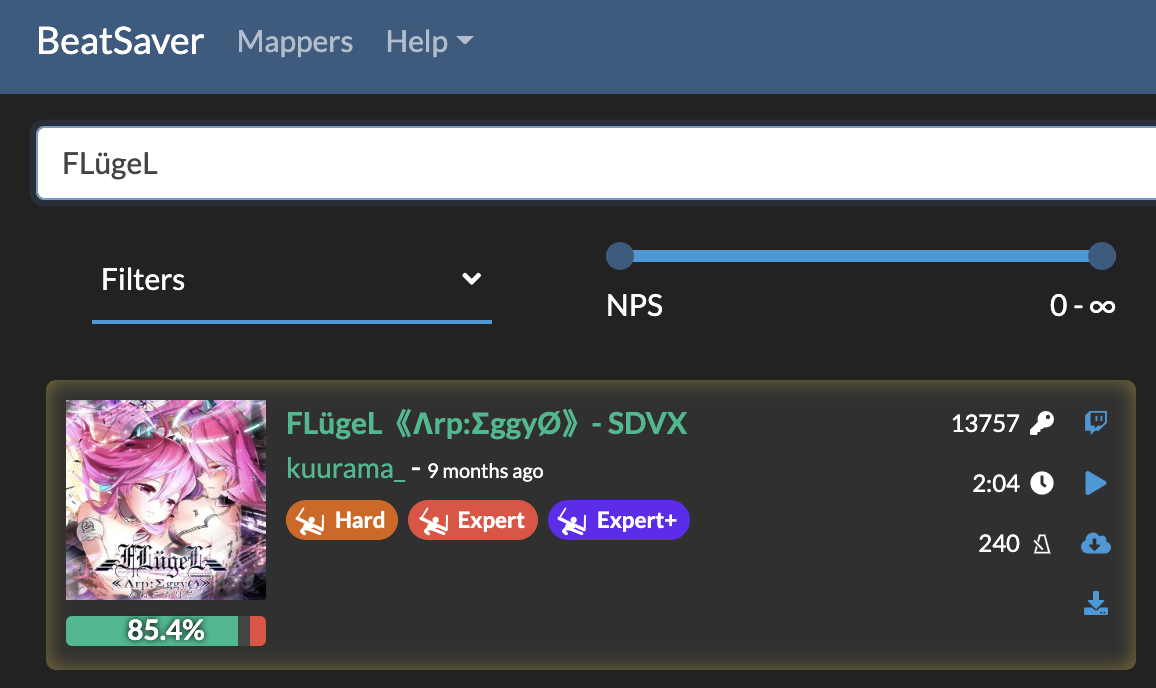Select the Expert difficulty badge
Viewport: 1156px width, 688px height.
coord(472,520)
